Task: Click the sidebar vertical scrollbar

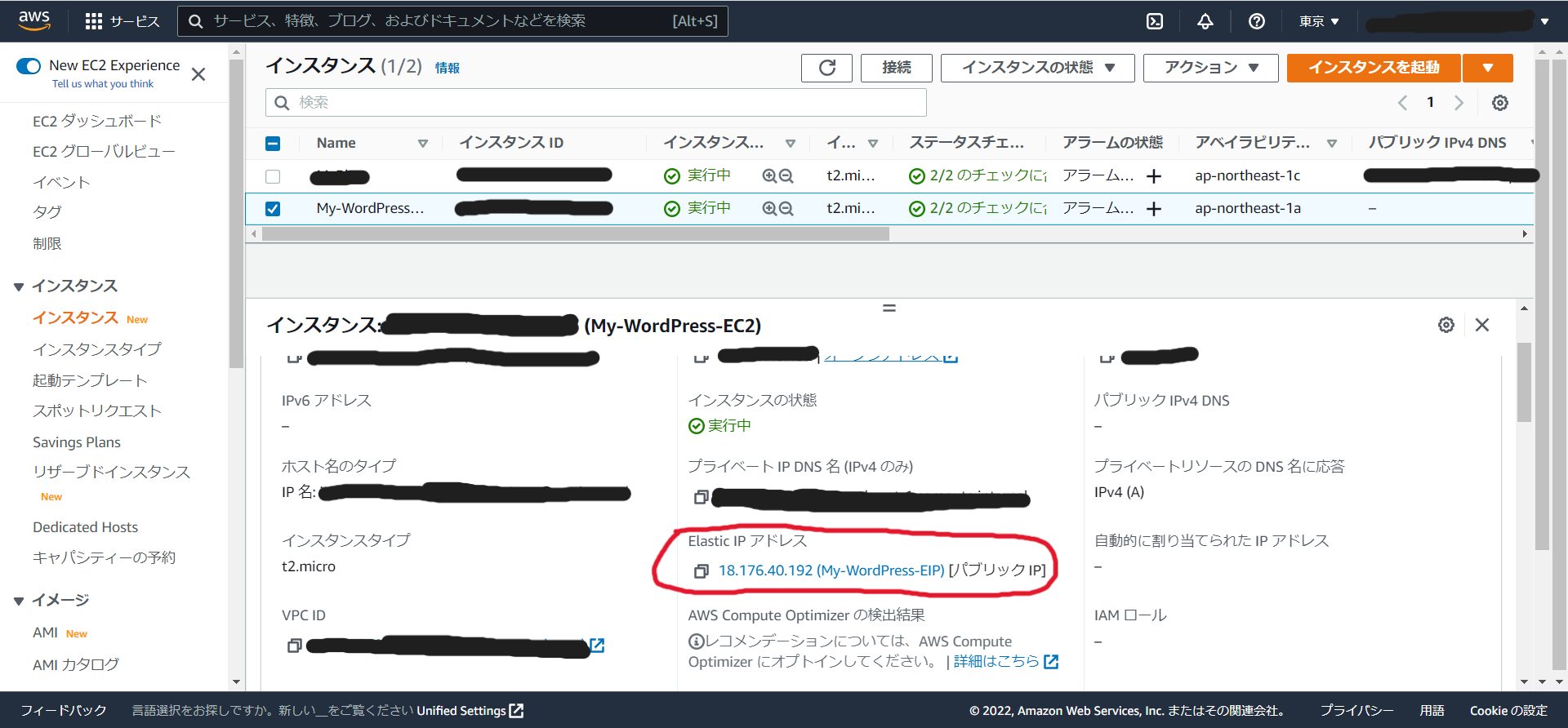Action: tap(236, 214)
